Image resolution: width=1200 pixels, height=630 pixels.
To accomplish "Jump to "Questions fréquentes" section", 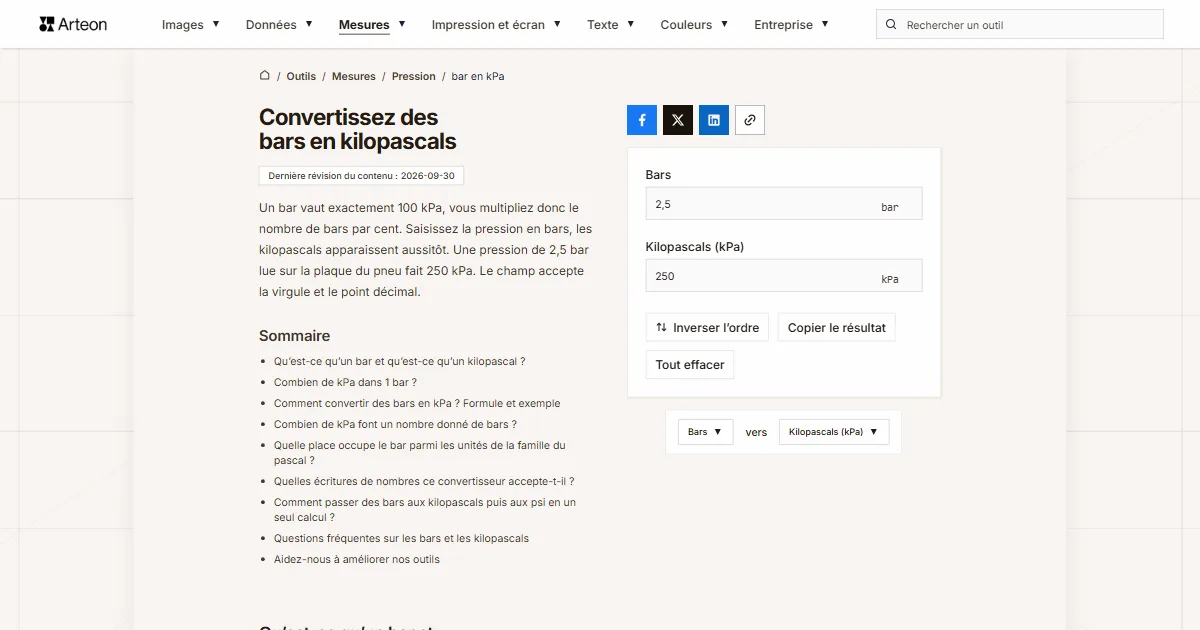I will coord(401,538).
